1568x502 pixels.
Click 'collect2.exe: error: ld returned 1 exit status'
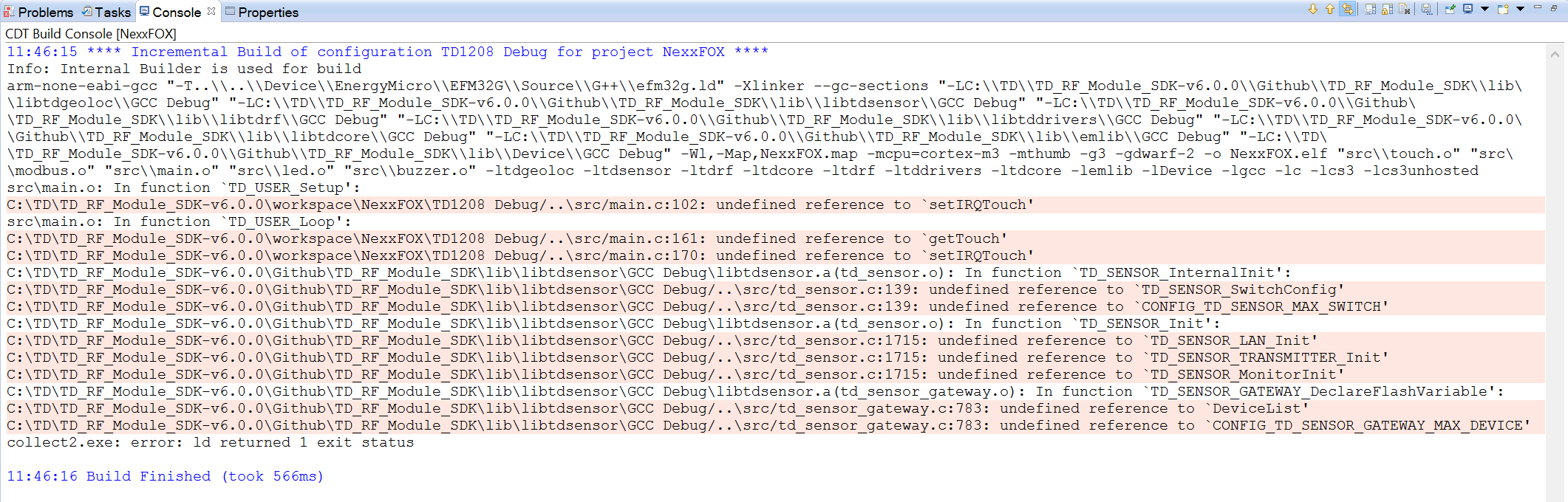211,442
